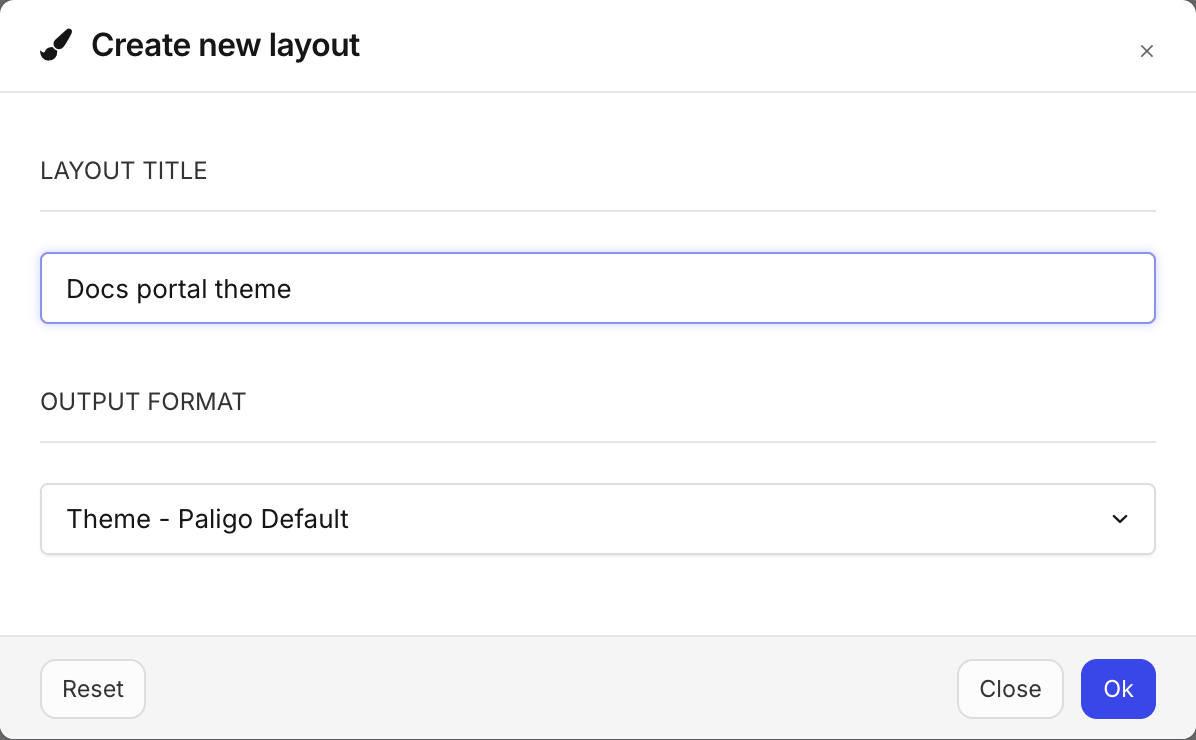1196x740 pixels.
Task: Confirm with the Ok button
Action: tap(1118, 689)
